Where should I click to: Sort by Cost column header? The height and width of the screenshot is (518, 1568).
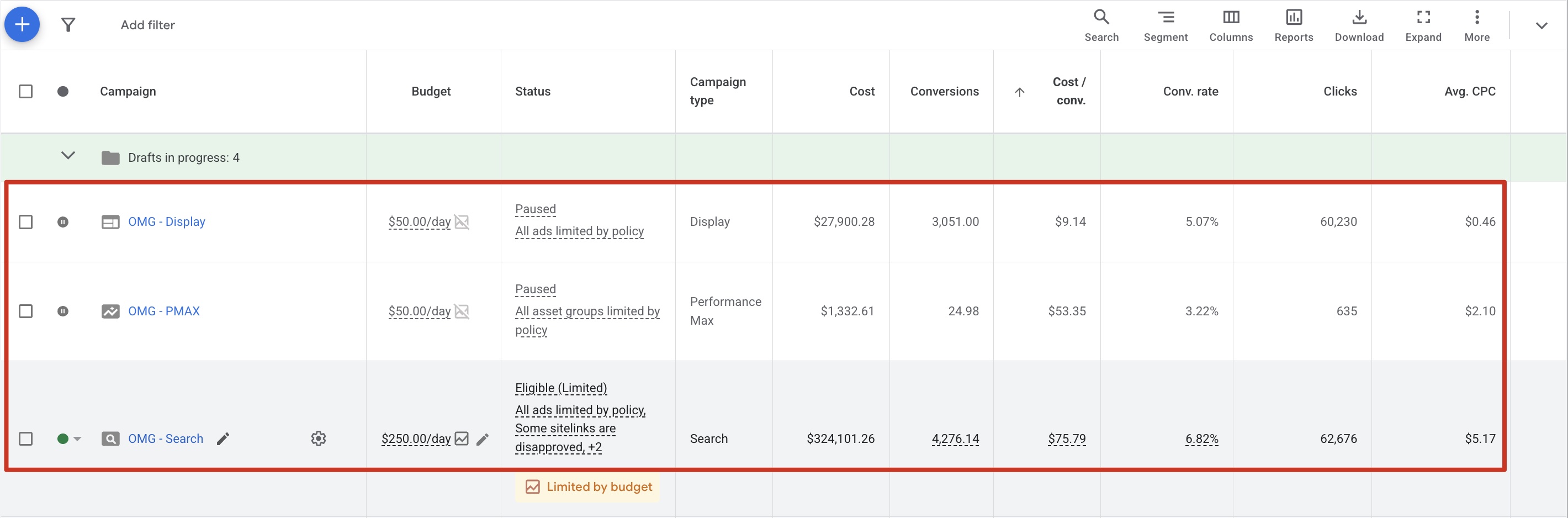point(862,91)
